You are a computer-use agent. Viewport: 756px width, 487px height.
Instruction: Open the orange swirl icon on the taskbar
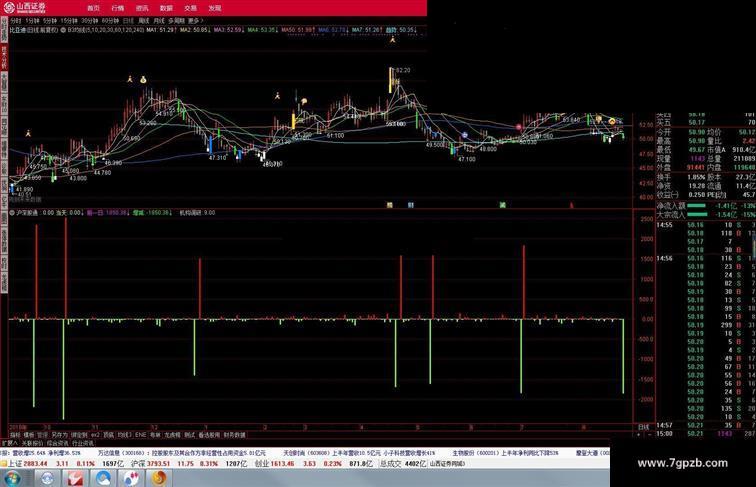tap(159, 479)
